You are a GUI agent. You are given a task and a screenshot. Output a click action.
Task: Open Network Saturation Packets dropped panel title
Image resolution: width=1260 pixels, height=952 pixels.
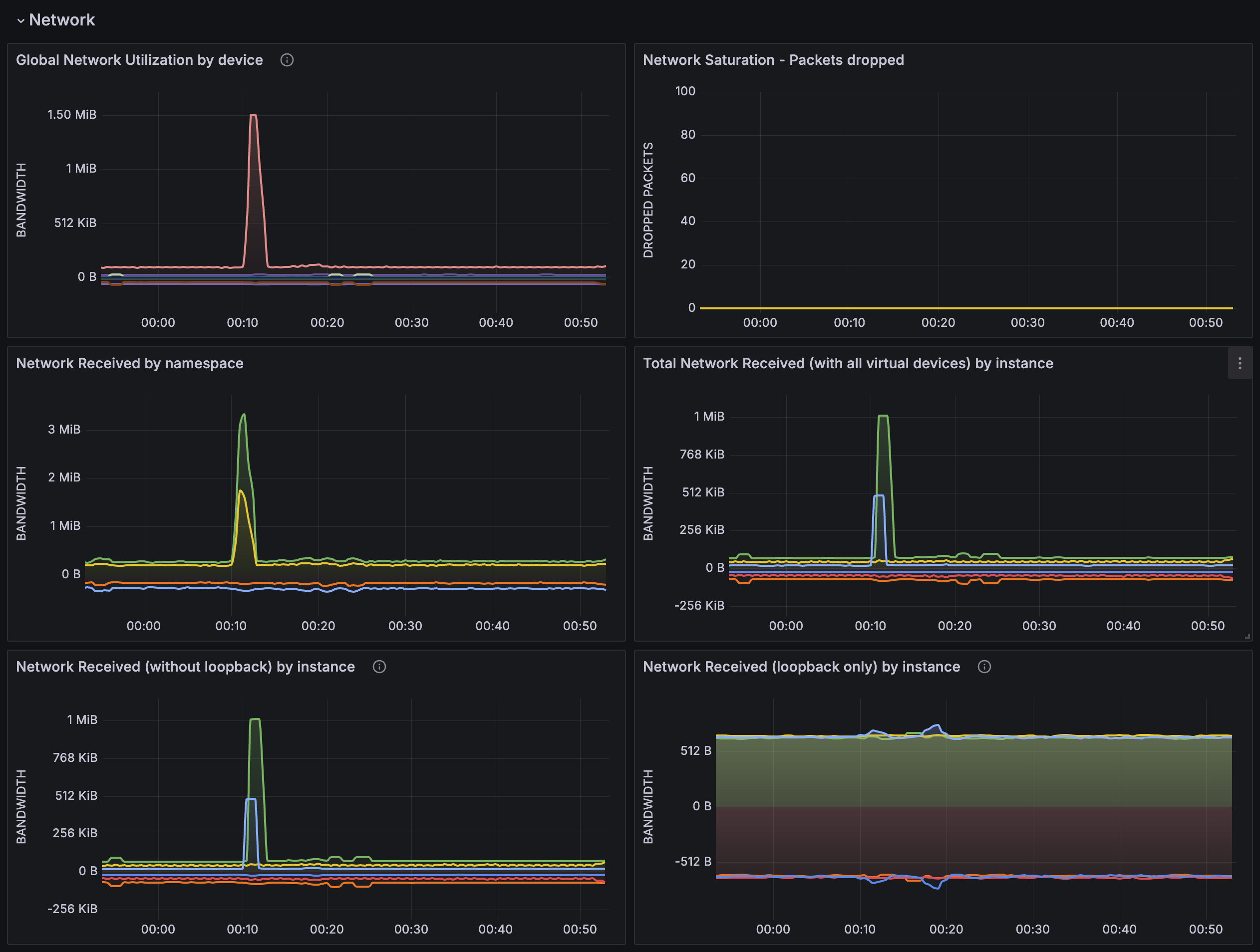click(x=773, y=60)
